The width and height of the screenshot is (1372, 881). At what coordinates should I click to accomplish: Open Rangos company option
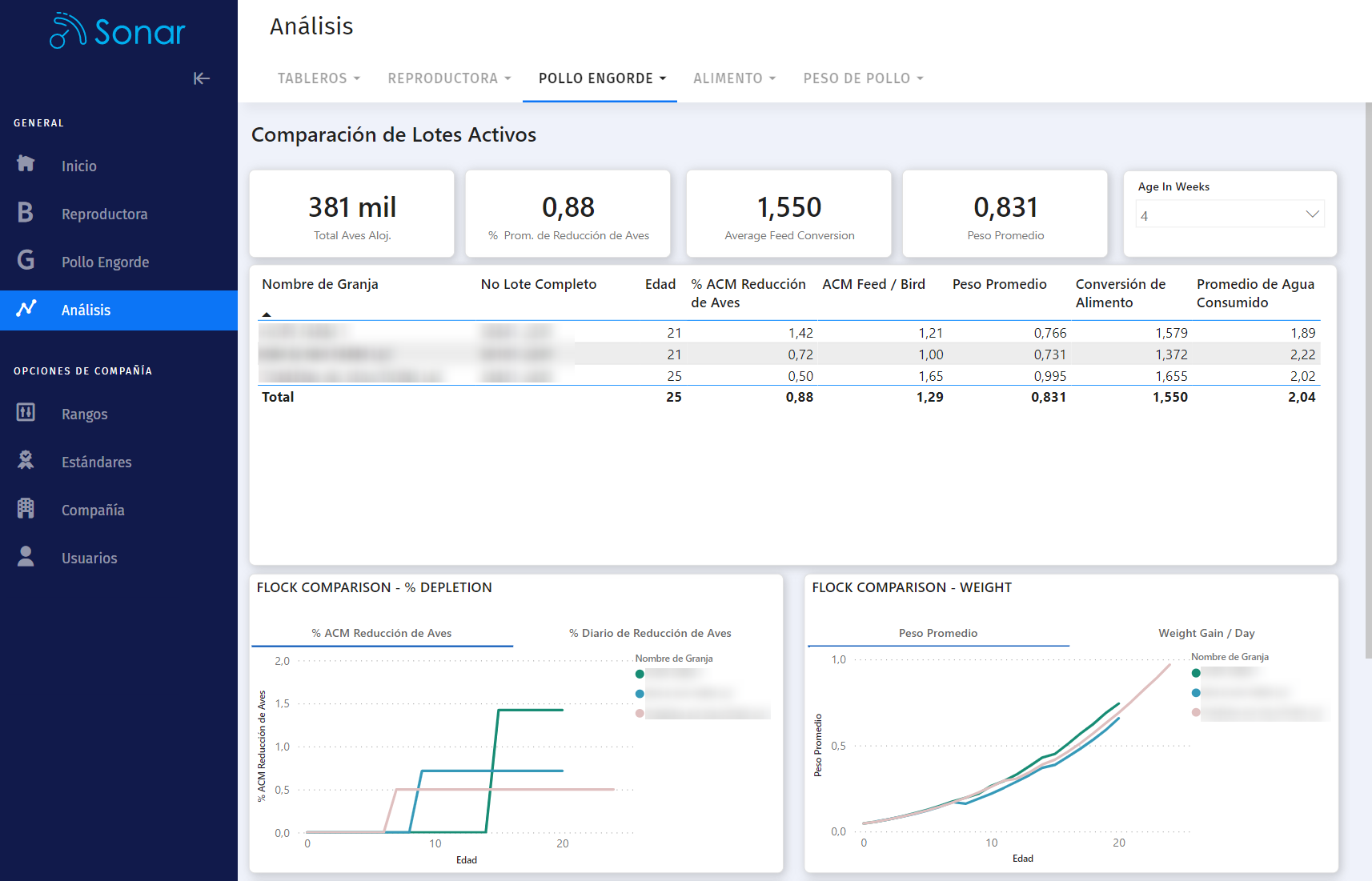pos(85,414)
